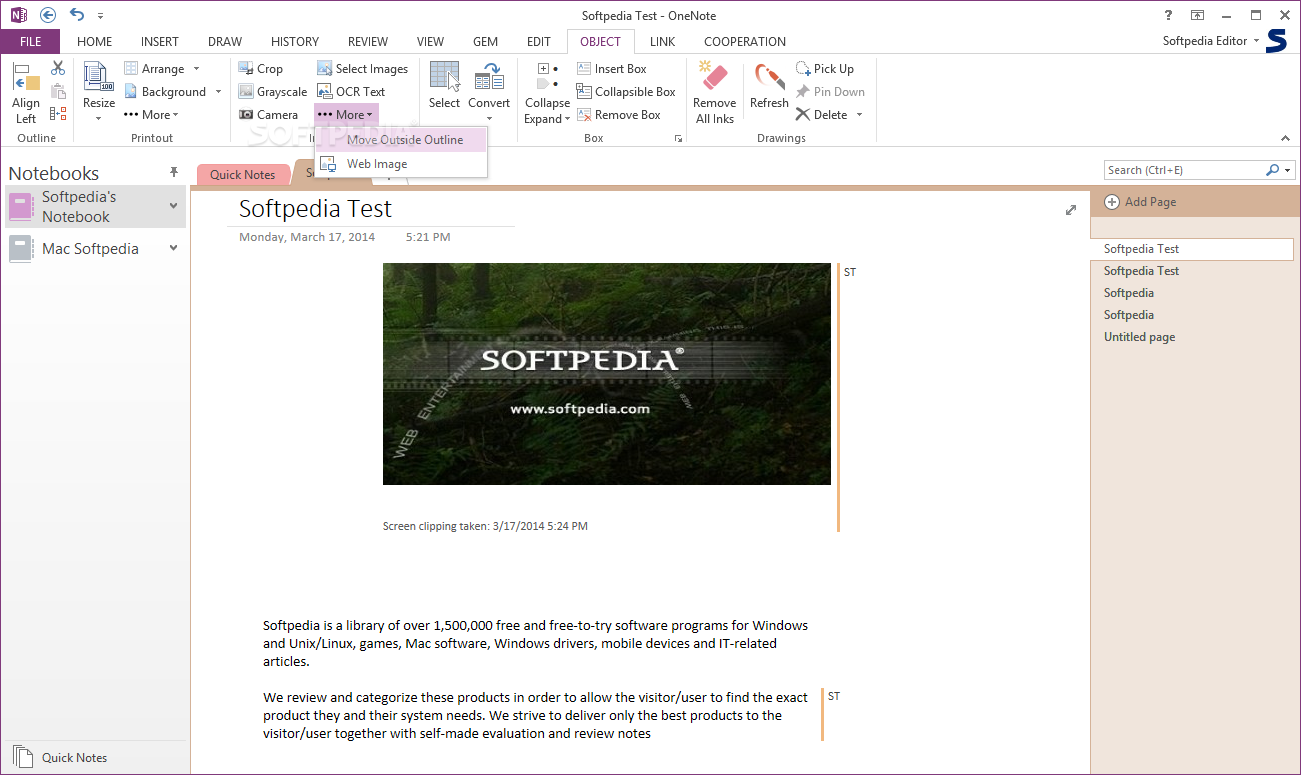
Task: Open the Arrange dropdown
Action: coord(162,69)
